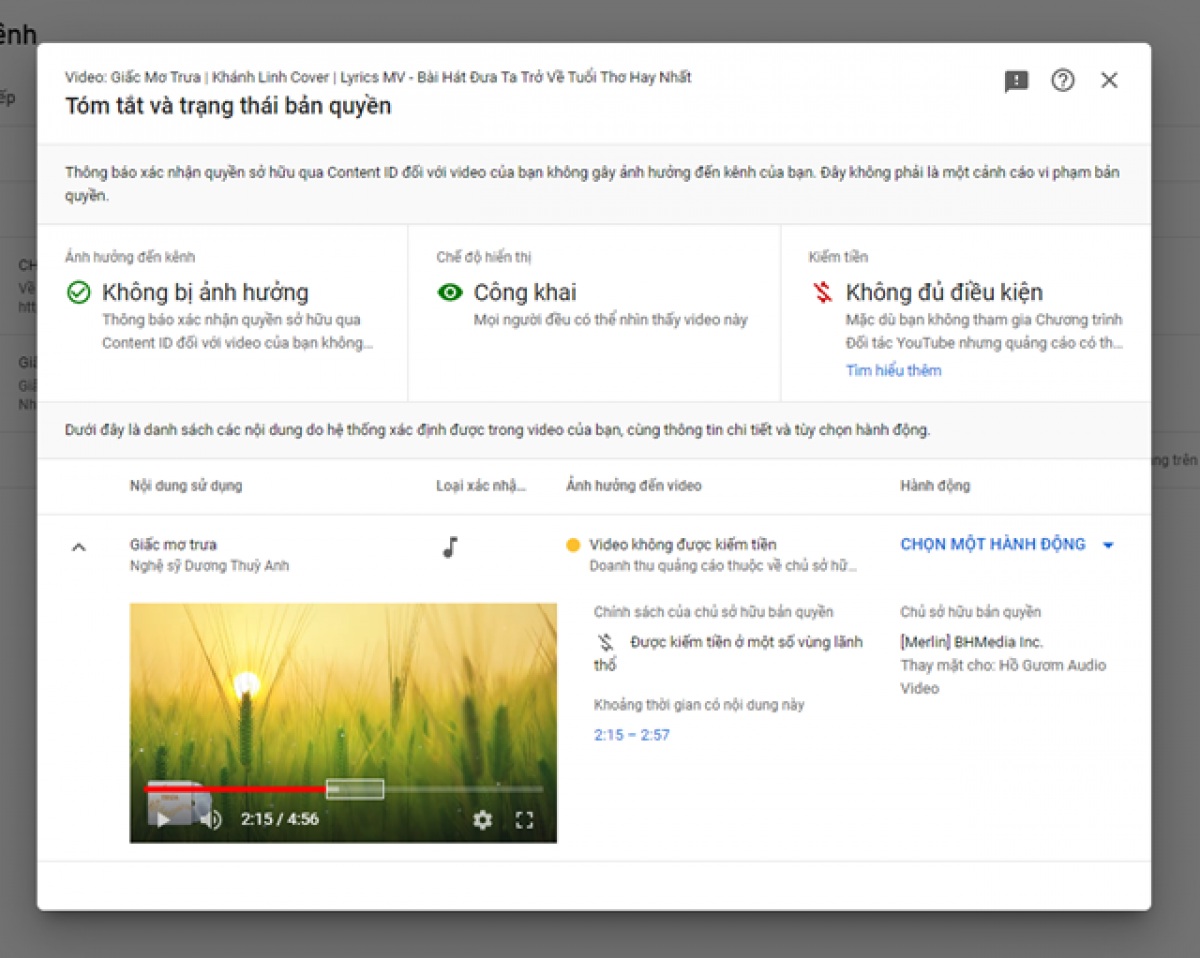The height and width of the screenshot is (958, 1200).
Task: Click the send feedback icon in dialog header
Action: 1016,82
